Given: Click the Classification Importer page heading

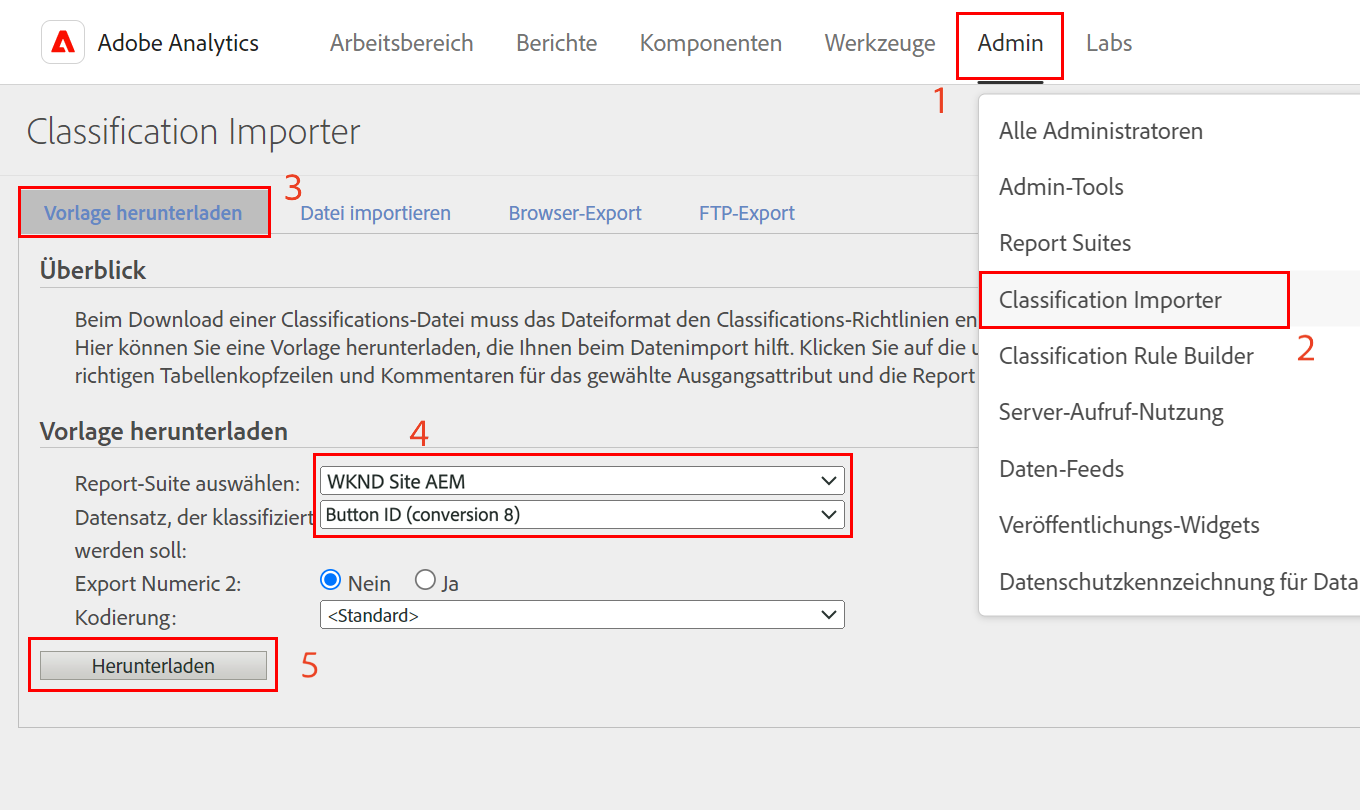Looking at the screenshot, I should [193, 132].
